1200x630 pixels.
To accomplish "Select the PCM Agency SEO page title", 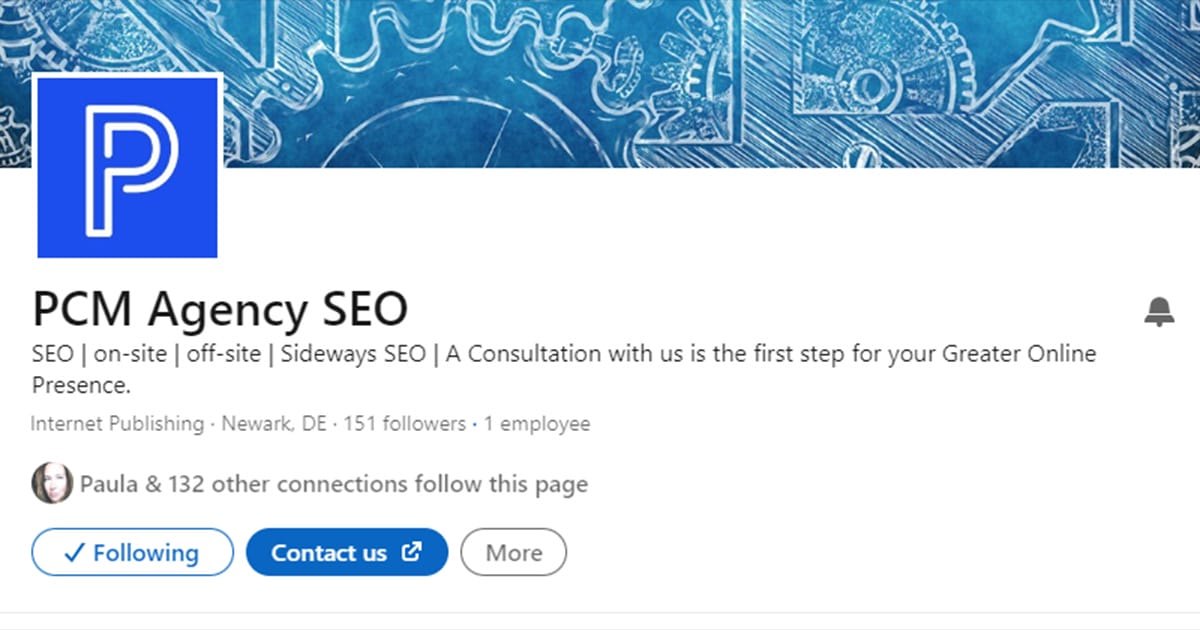I will pos(219,308).
